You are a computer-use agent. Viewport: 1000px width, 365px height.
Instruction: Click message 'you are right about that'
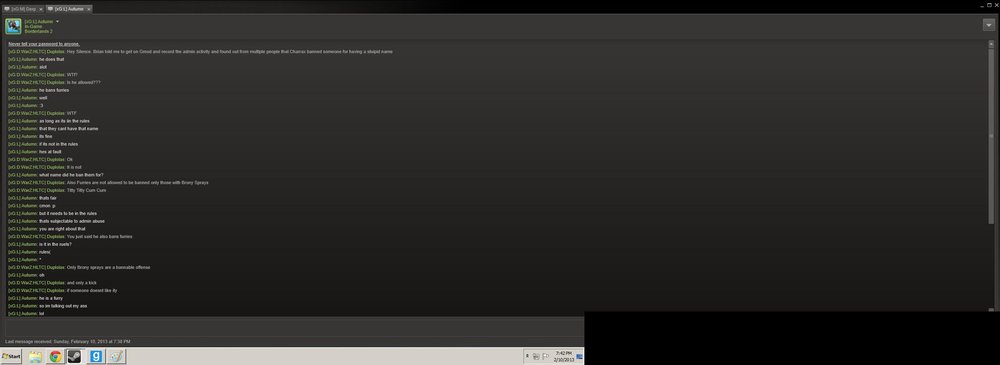[62, 228]
